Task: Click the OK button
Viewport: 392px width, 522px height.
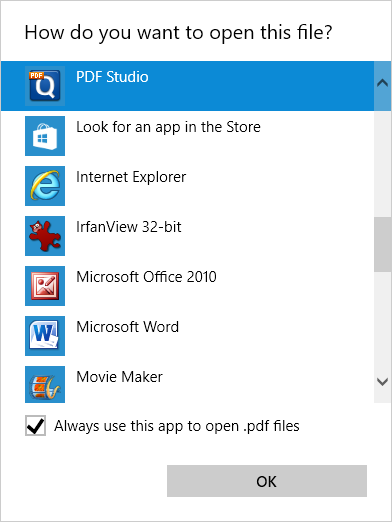Action: tap(267, 481)
